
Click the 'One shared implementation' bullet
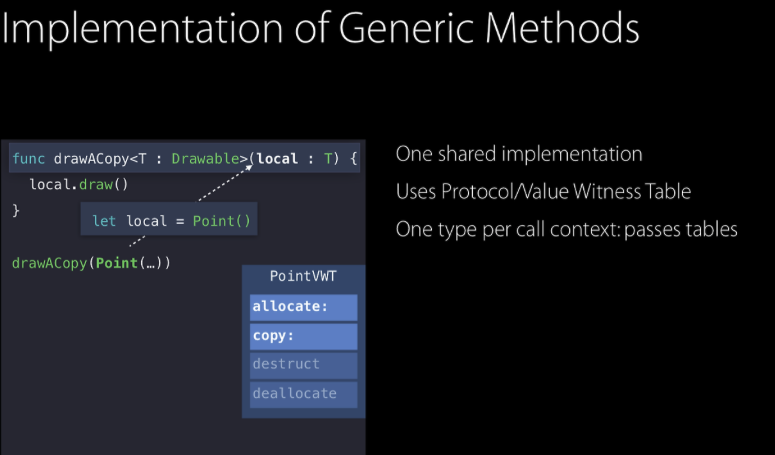click(519, 154)
